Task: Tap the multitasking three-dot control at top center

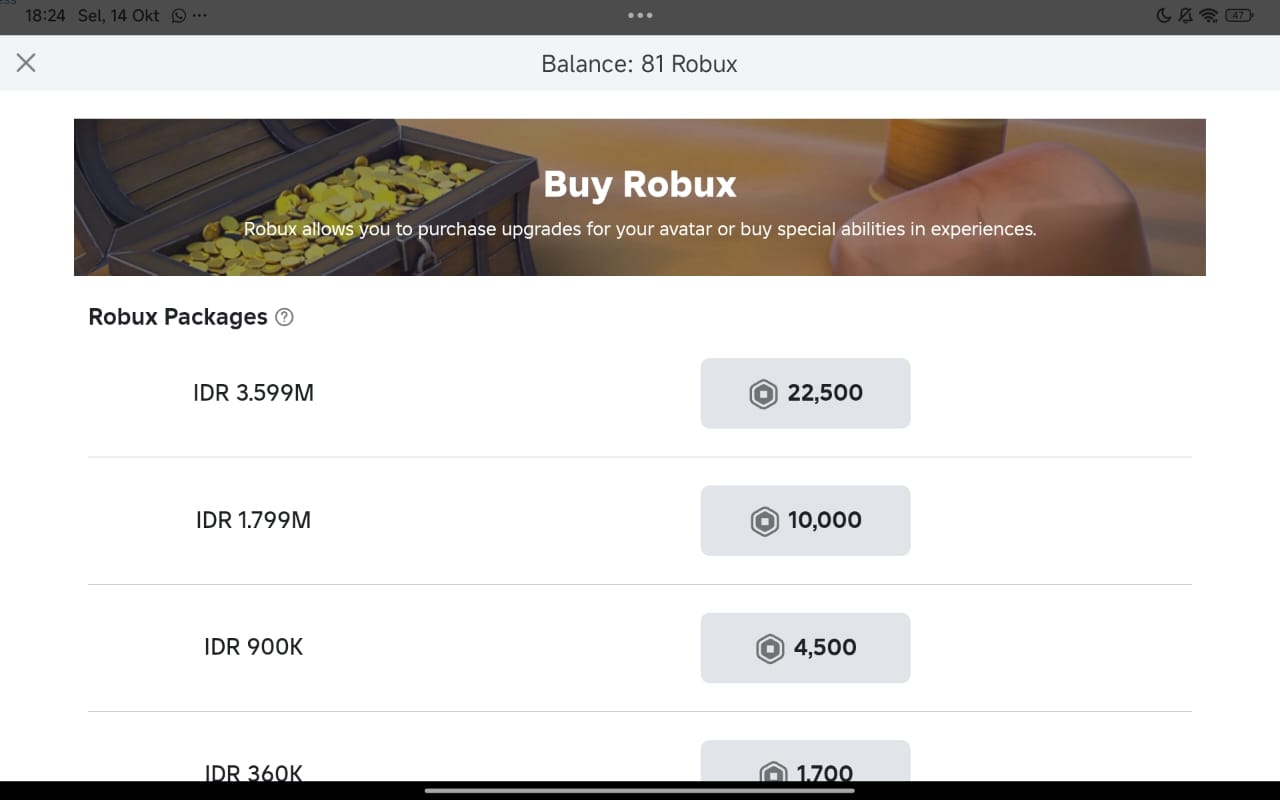Action: pyautogui.click(x=640, y=15)
